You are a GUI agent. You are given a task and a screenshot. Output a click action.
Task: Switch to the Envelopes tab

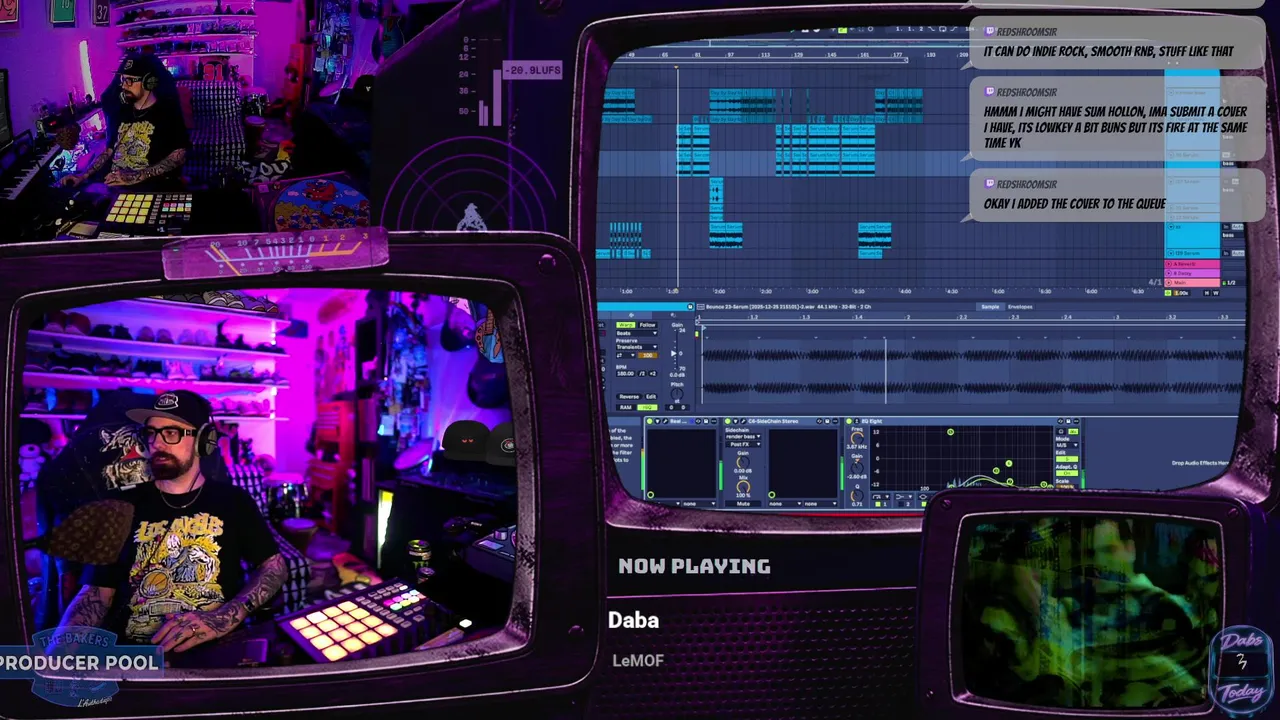tap(1020, 306)
